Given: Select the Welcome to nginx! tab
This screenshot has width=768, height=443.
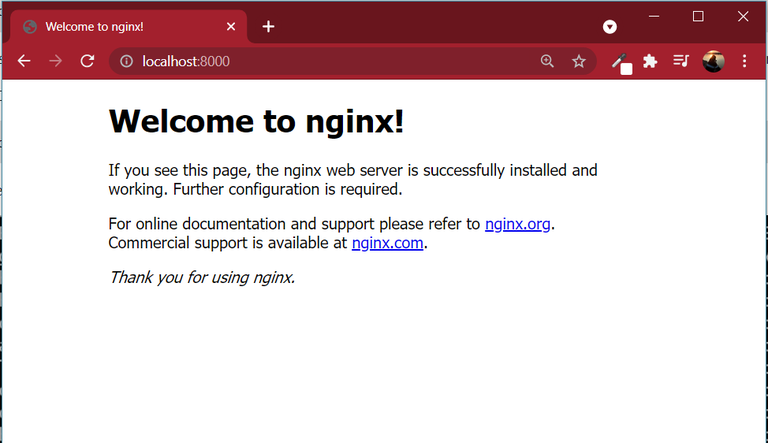Looking at the screenshot, I should (x=128, y=26).
